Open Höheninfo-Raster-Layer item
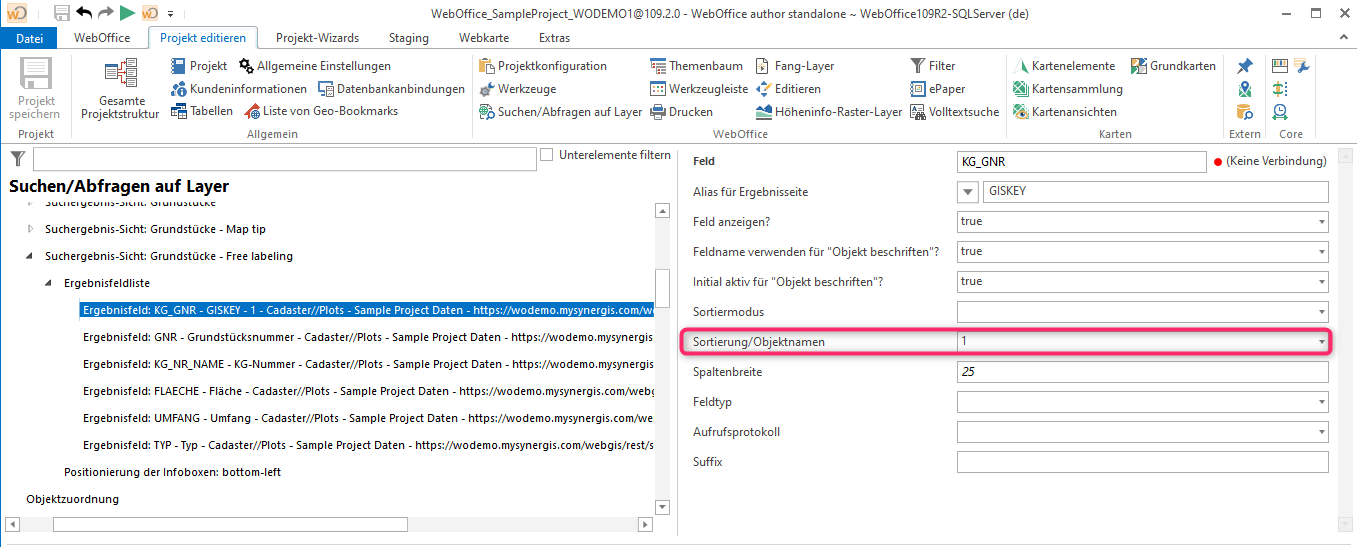This screenshot has height=547, width=1357. (829, 112)
